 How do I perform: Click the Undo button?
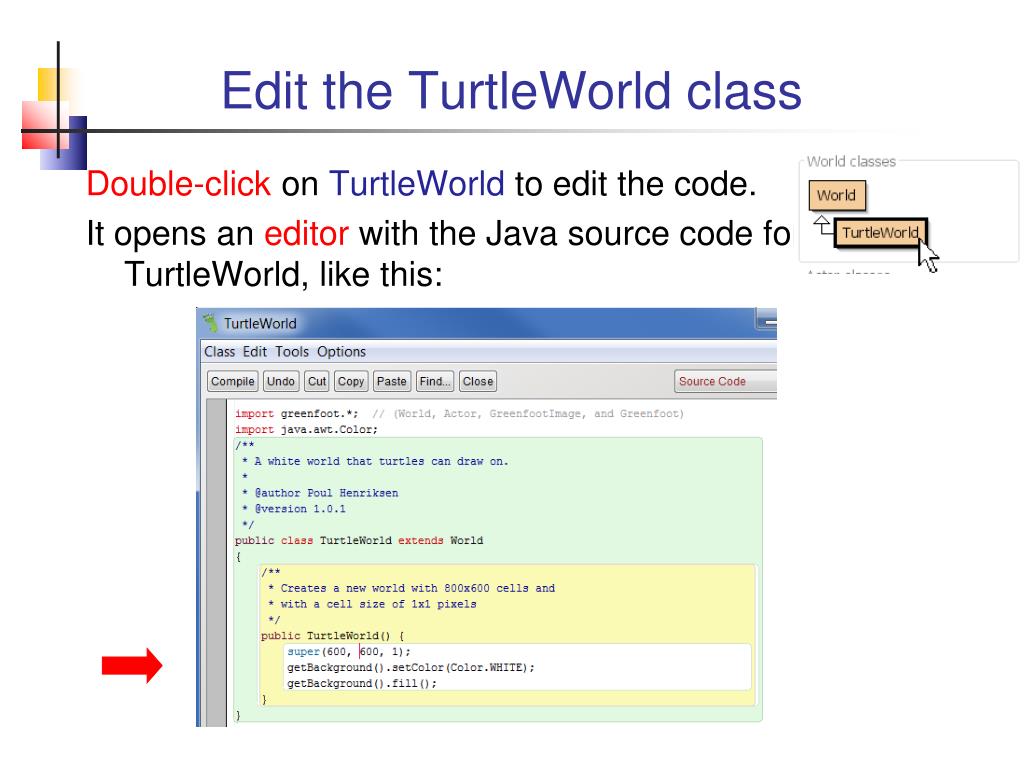click(x=281, y=381)
